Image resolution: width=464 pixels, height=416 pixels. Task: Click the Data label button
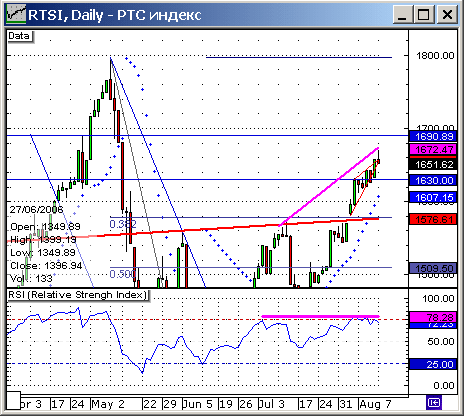(20, 36)
